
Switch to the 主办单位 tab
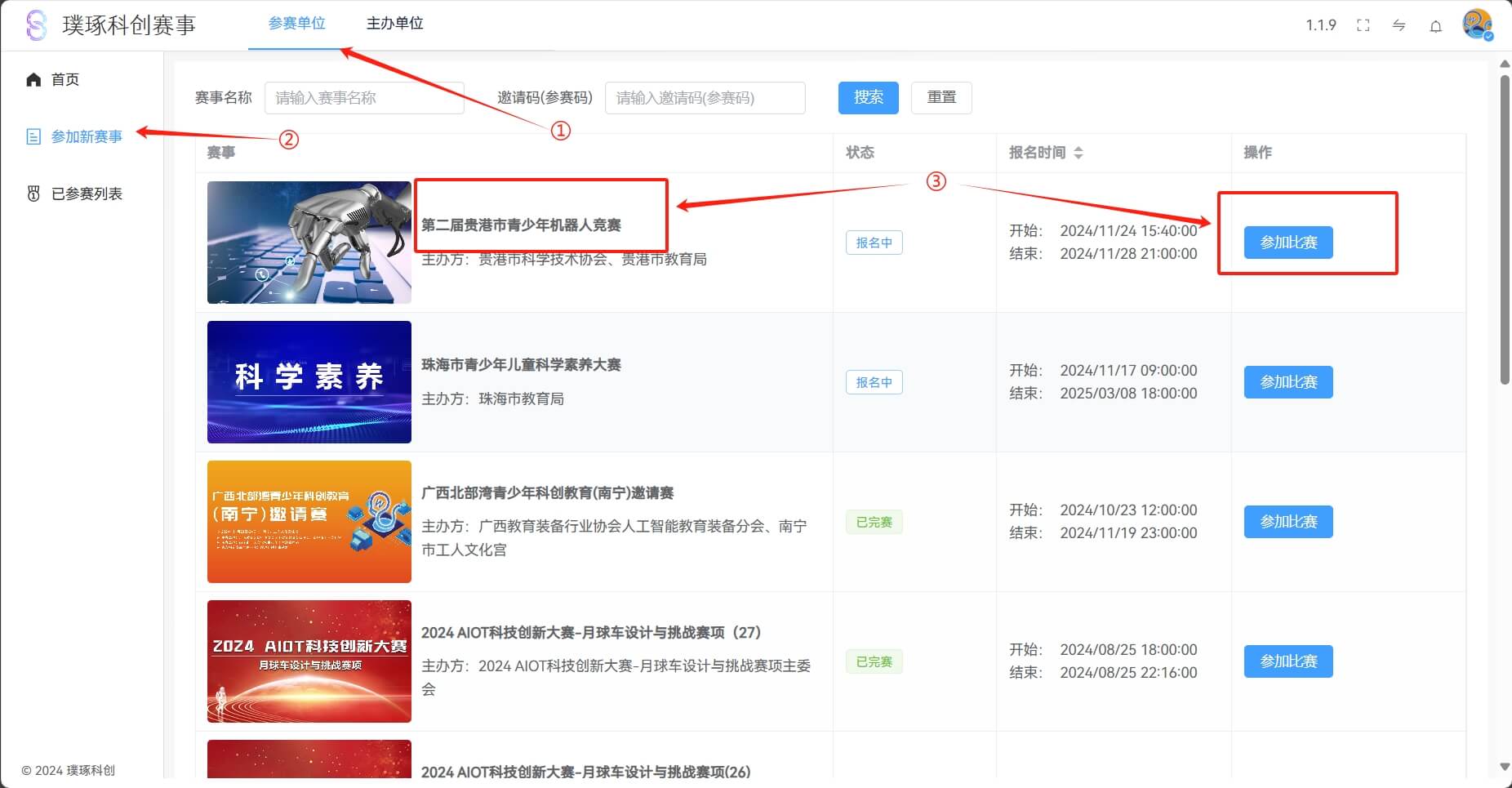[x=395, y=24]
